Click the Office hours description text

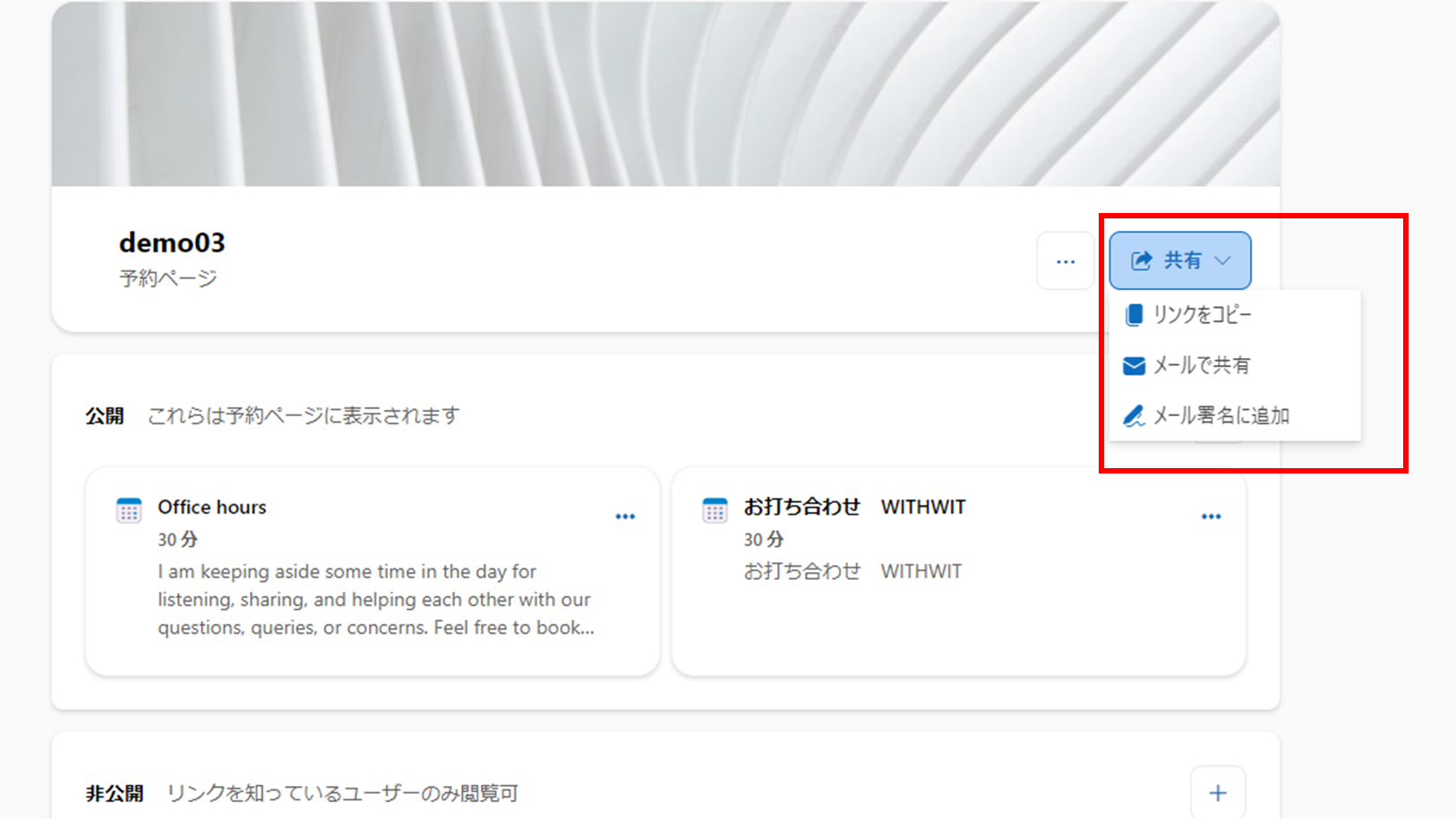click(375, 600)
